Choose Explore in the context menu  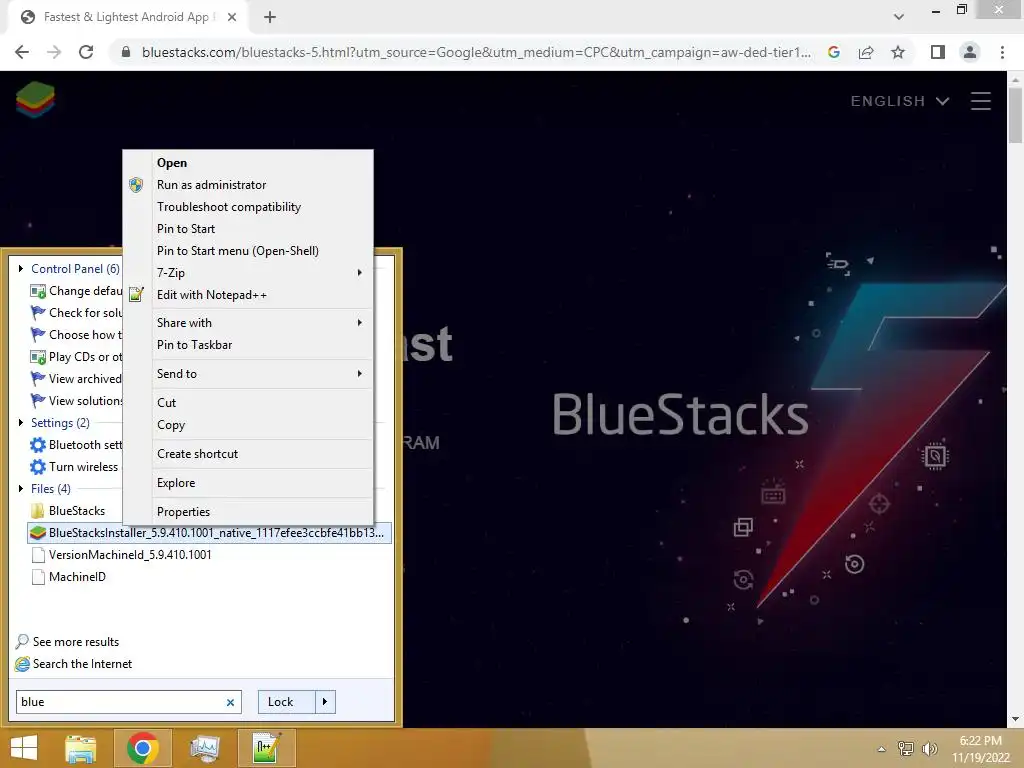coord(248,483)
